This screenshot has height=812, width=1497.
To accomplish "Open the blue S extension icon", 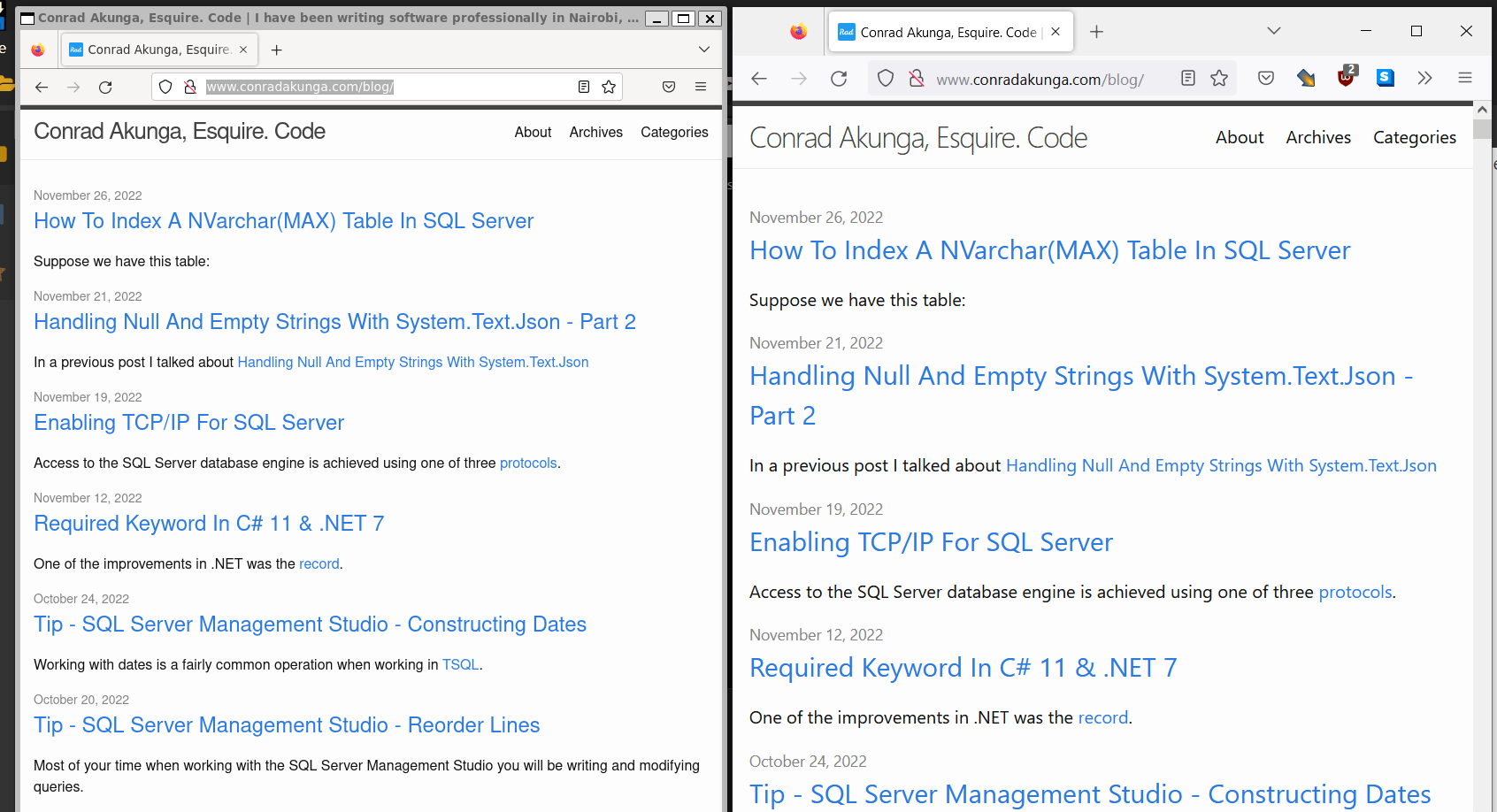I will coord(1385,78).
